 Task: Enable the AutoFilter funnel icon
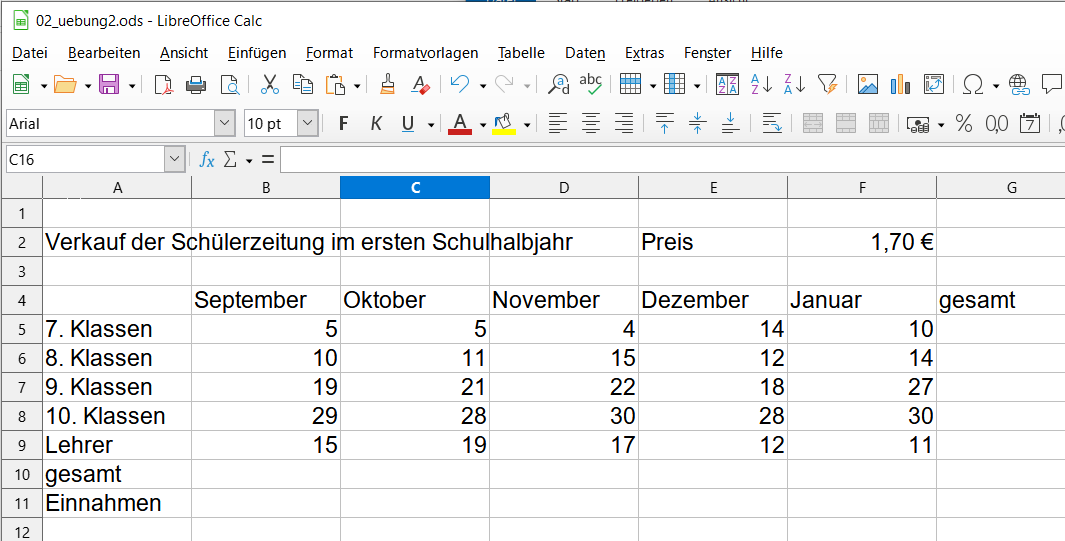827,85
